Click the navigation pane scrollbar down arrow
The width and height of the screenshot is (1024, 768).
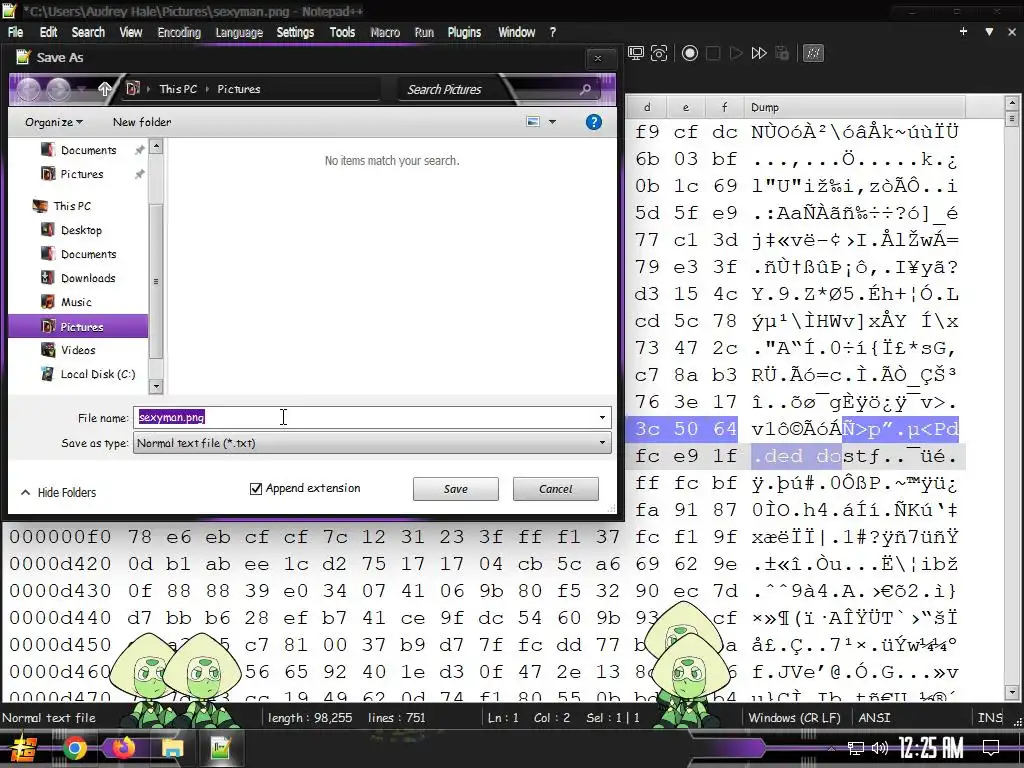[x=155, y=387]
